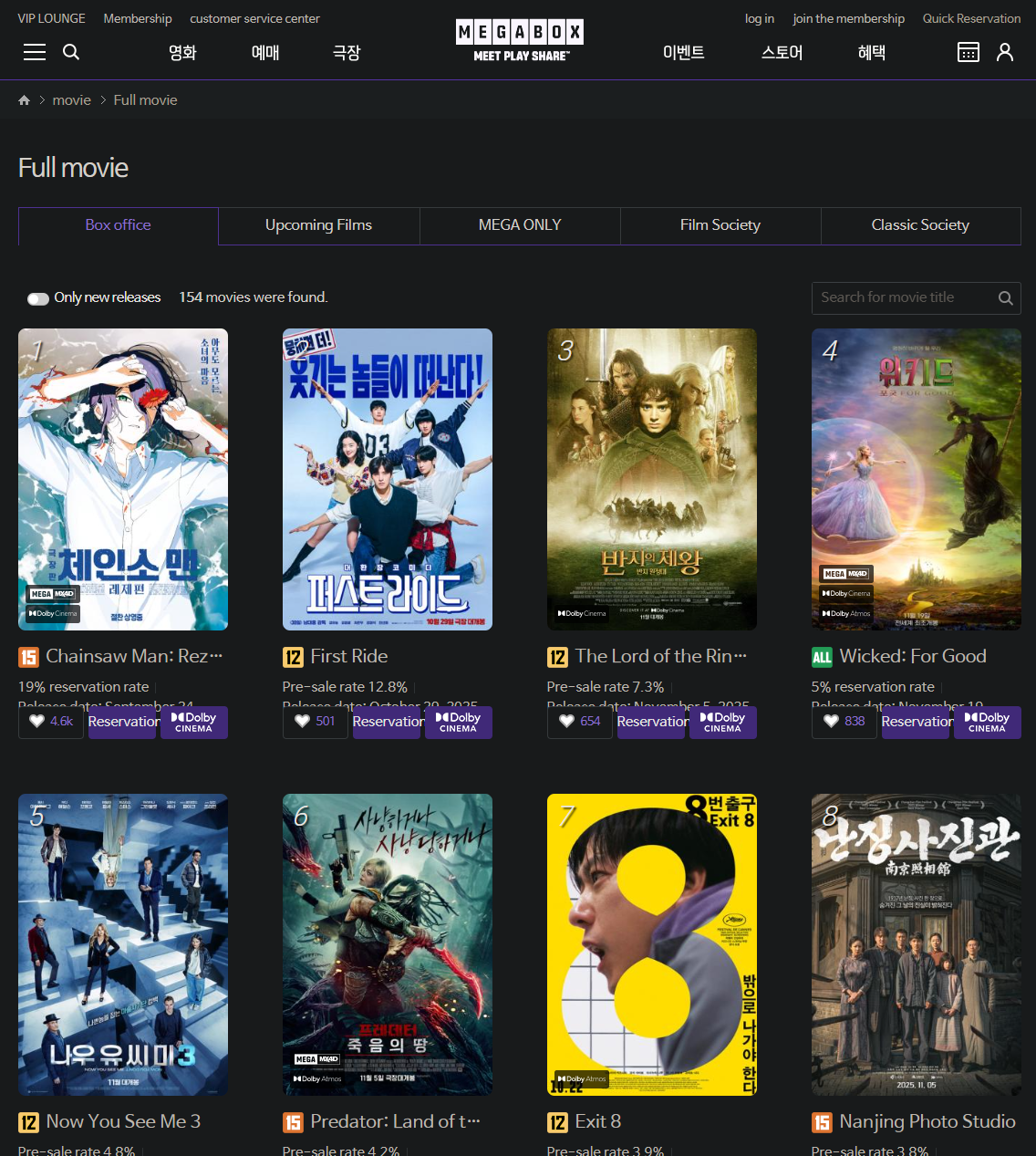Click Dolby Cinema button under First Ride
Image resolution: width=1036 pixels, height=1156 pixels.
[459, 723]
